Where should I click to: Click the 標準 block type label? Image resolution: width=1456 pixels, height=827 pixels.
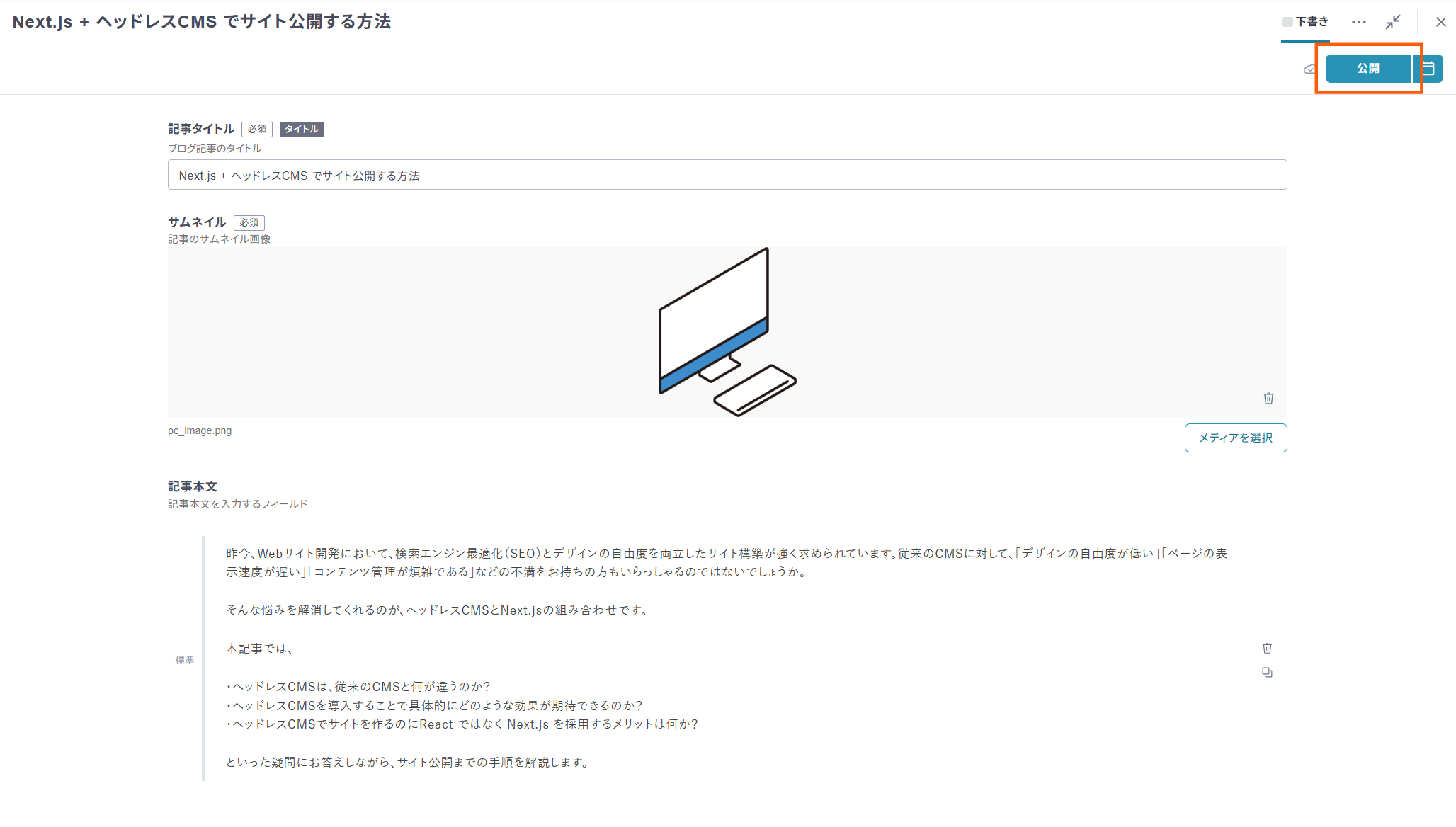tap(184, 660)
